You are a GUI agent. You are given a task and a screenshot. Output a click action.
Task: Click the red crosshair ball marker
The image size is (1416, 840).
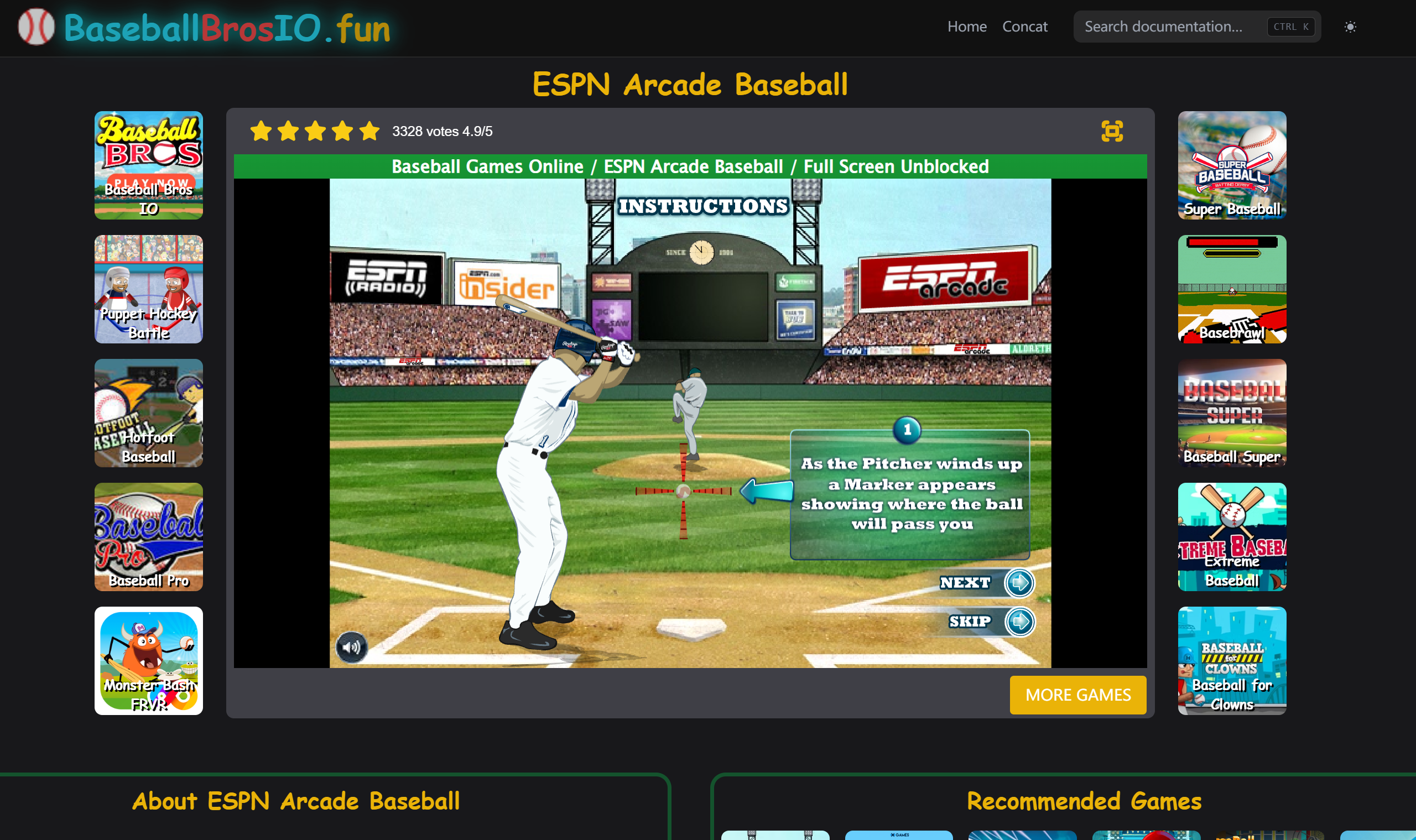pos(683,491)
